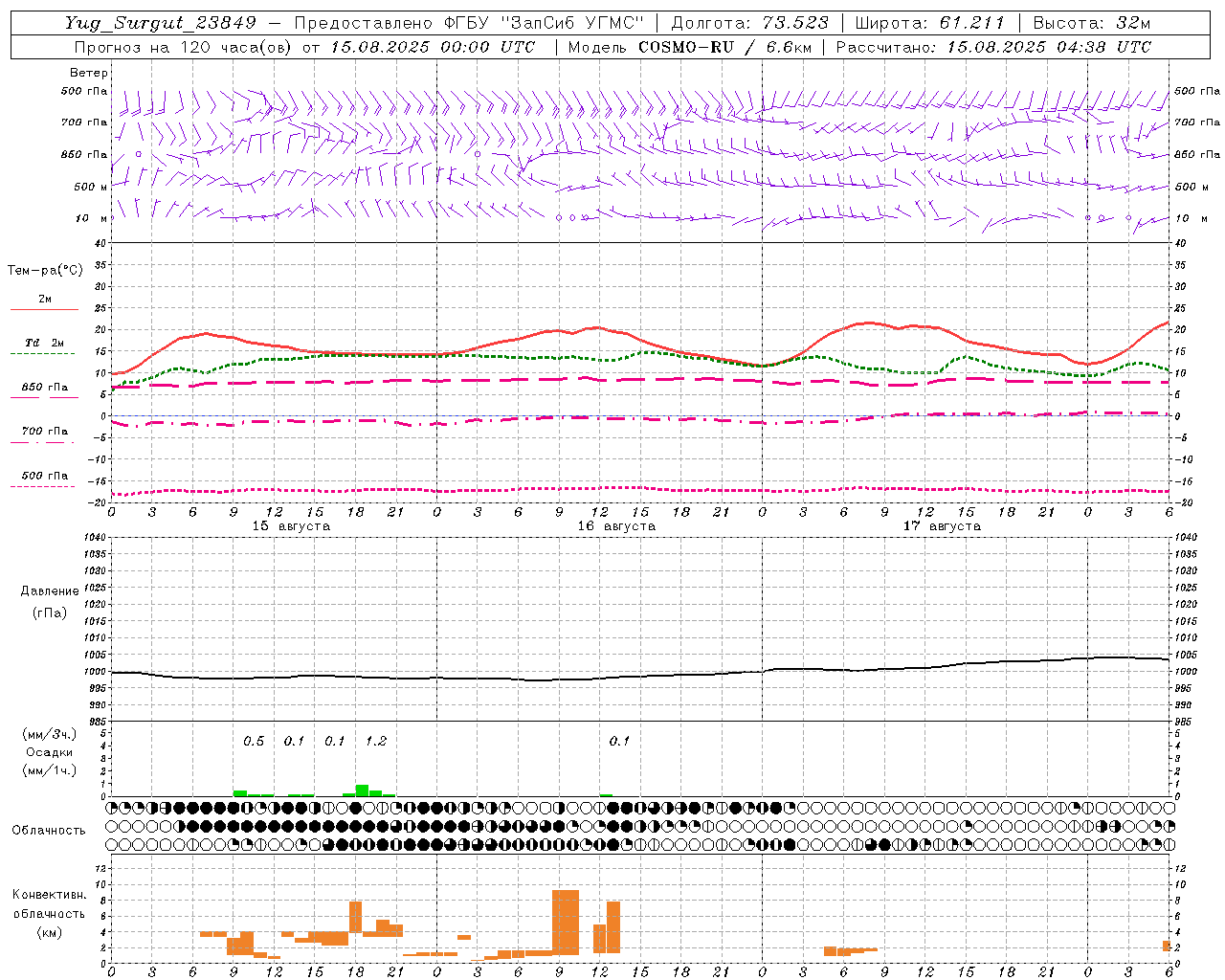Click the dash-dot line sample under 700 гПа legend

pyautogui.click(x=44, y=442)
